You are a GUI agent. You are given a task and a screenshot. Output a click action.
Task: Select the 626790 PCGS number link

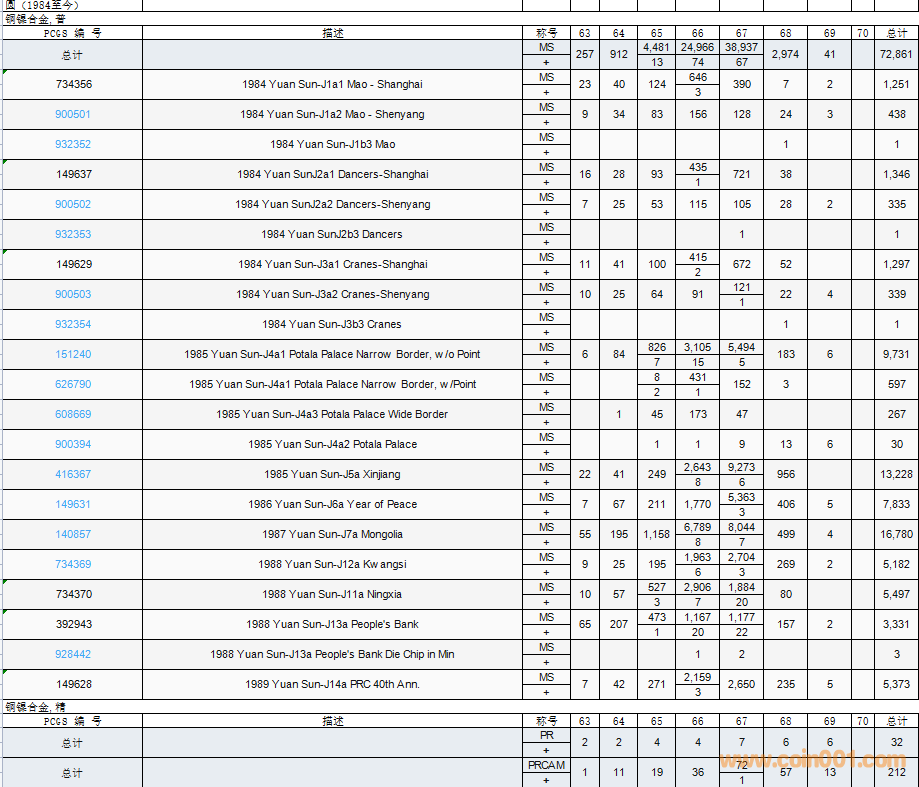[73, 385]
